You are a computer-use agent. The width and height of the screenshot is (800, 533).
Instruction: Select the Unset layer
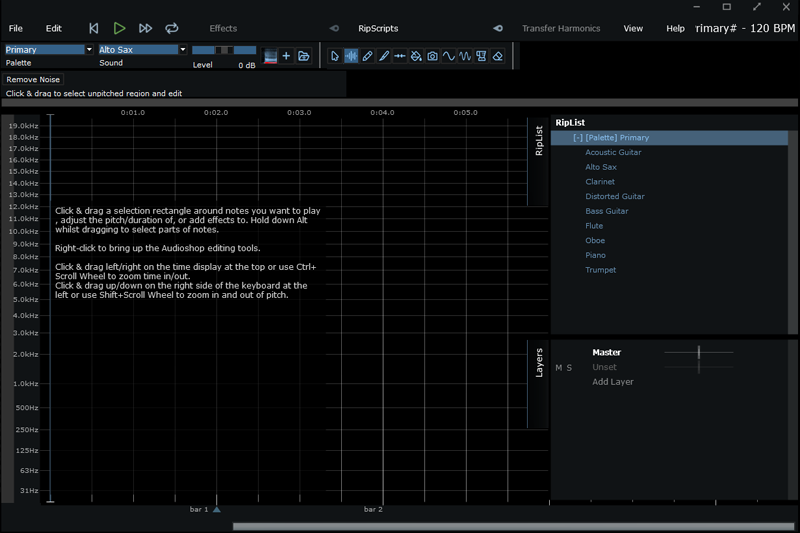pyautogui.click(x=604, y=367)
